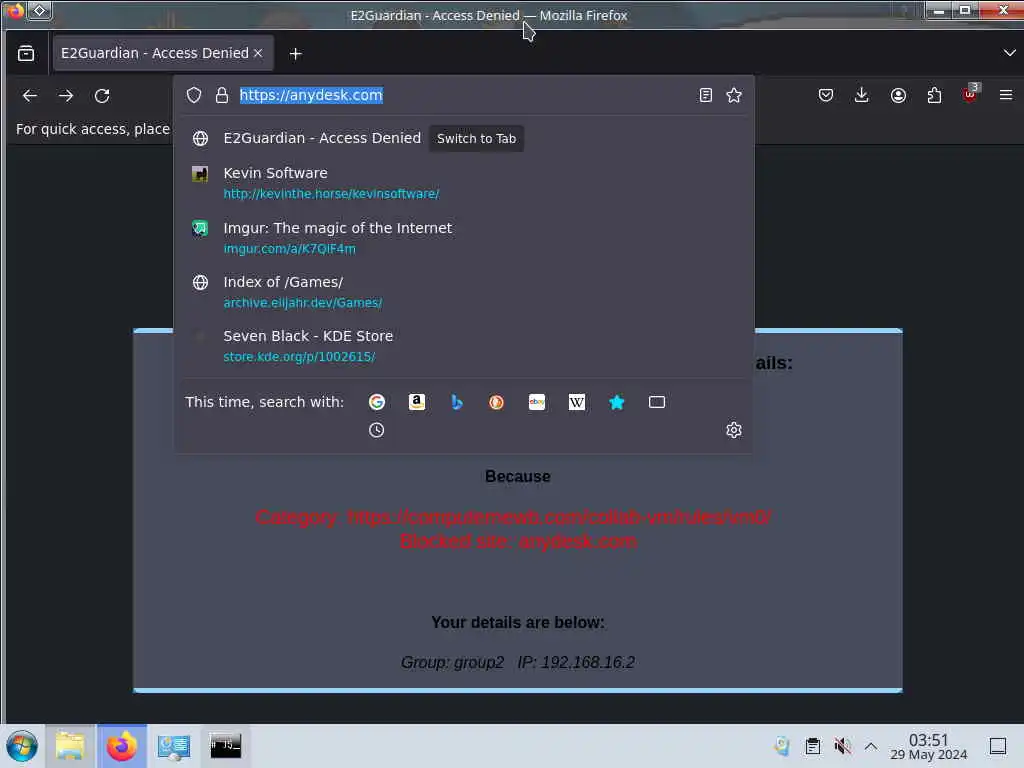Open the file manager from the taskbar

pos(70,746)
